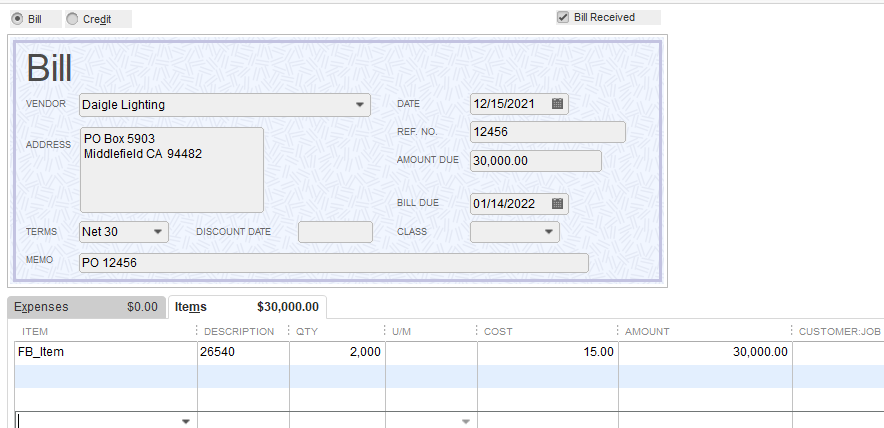The image size is (884, 428).
Task: Open the Bill Due calendar picker icon
Action: (557, 204)
